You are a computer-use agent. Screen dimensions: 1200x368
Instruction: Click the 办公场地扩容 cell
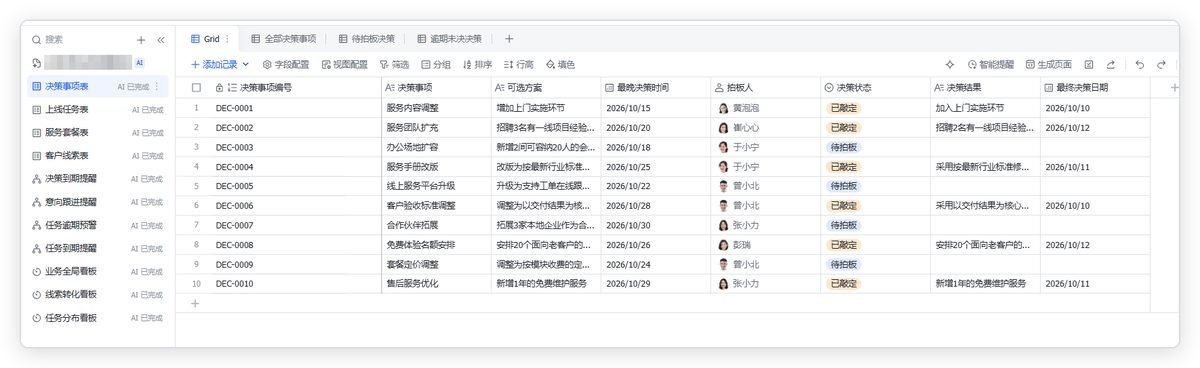pos(436,147)
